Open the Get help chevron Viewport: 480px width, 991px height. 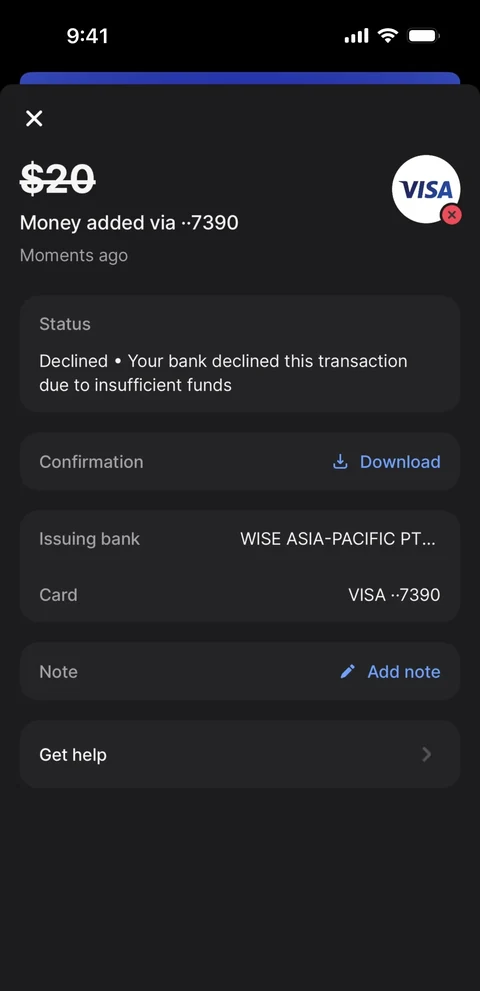[427, 754]
